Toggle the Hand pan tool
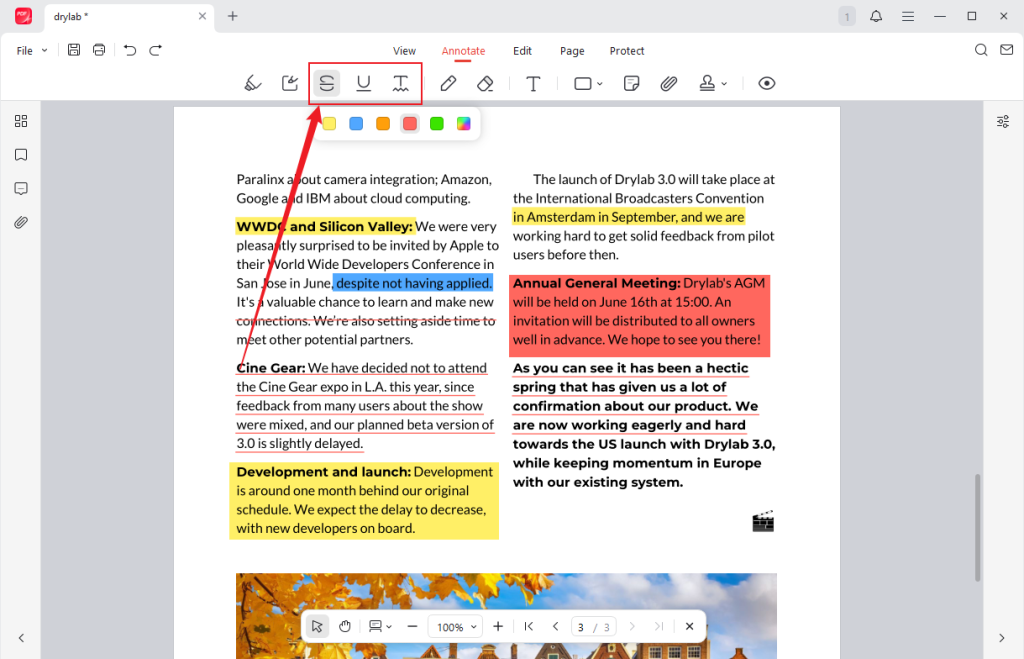 pyautogui.click(x=345, y=626)
